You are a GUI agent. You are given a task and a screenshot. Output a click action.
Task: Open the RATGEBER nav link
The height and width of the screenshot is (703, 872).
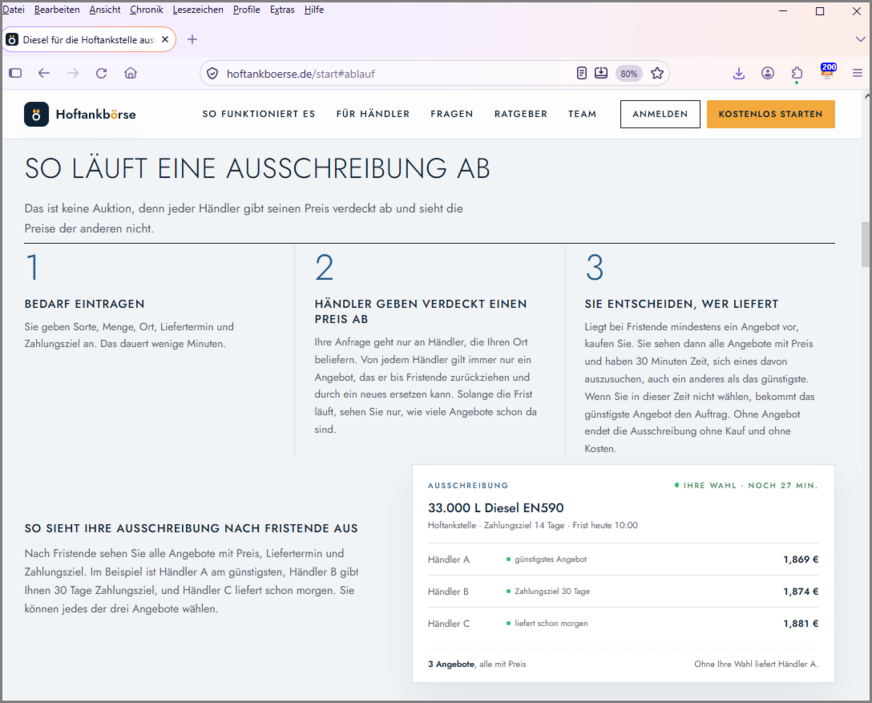coord(521,114)
